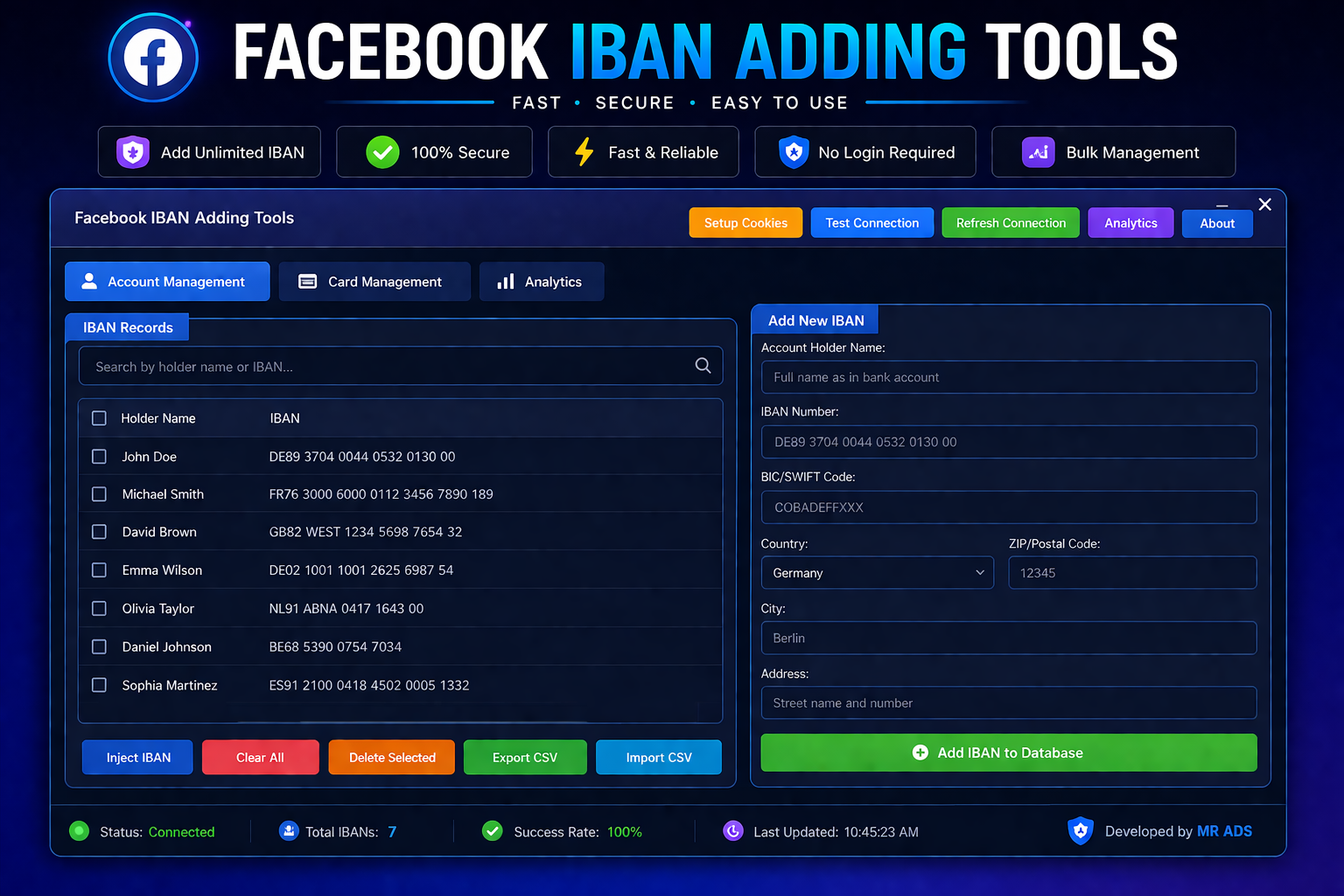1344x896 pixels.
Task: Click the purple chart icon beside Bulk Management
Action: 1039,152
